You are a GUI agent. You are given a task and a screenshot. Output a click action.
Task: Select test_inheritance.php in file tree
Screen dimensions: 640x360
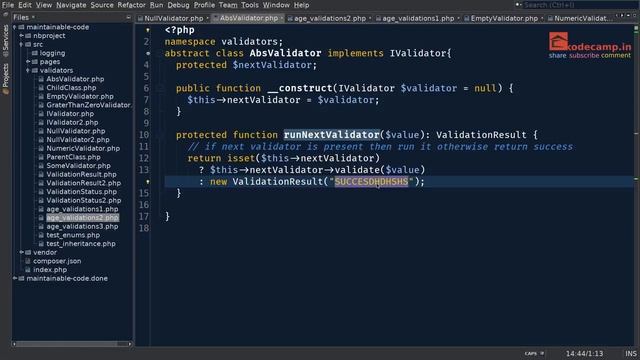coord(81,244)
